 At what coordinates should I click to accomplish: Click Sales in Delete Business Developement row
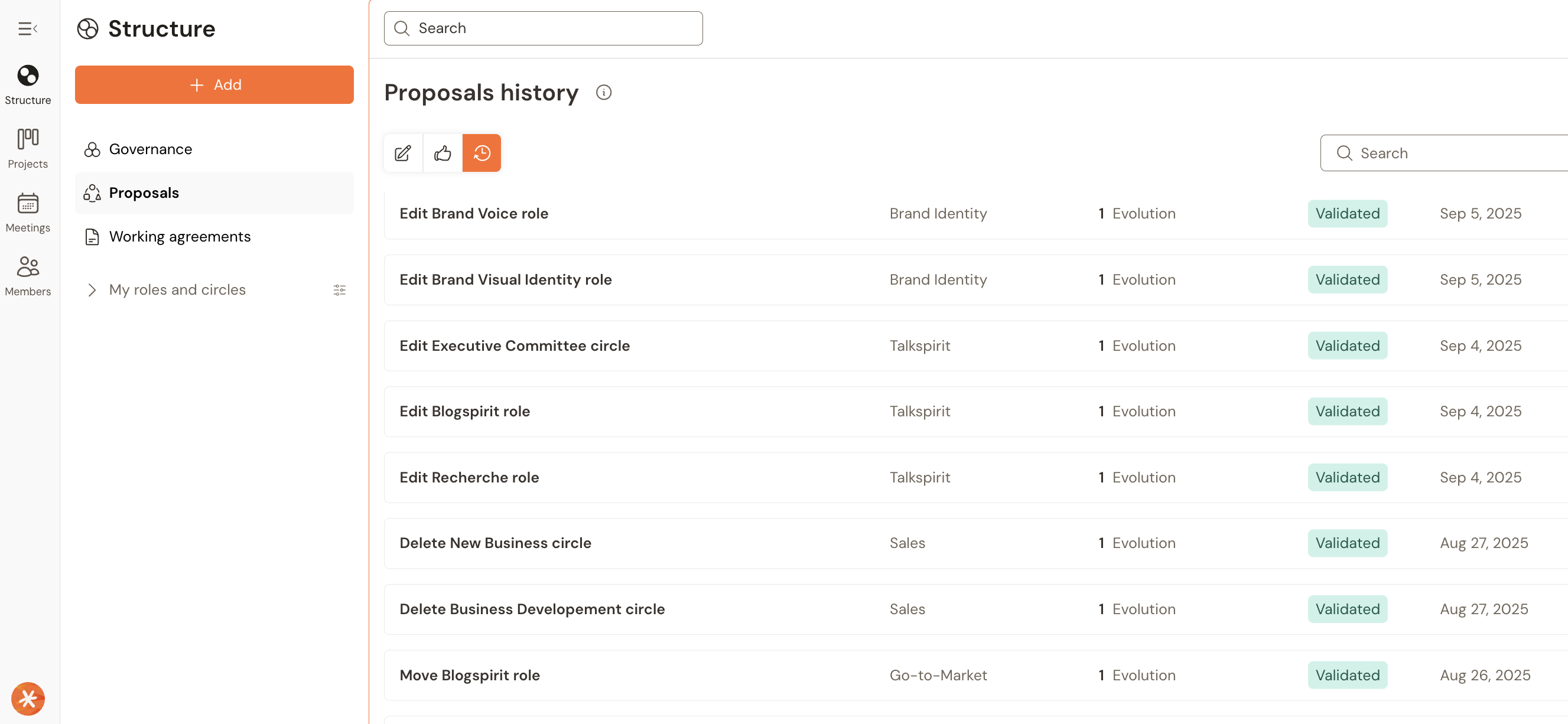(x=907, y=609)
